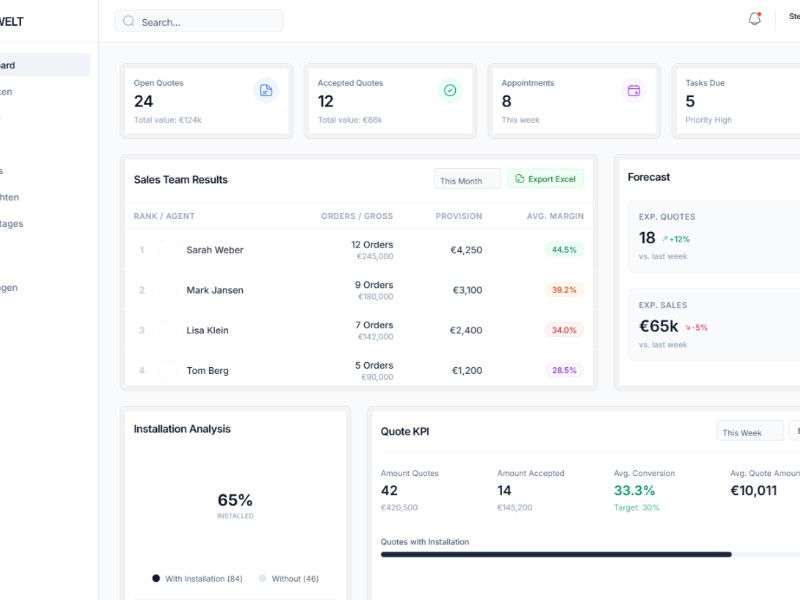
Task: Click the 44.5% margin badge
Action: click(x=564, y=250)
